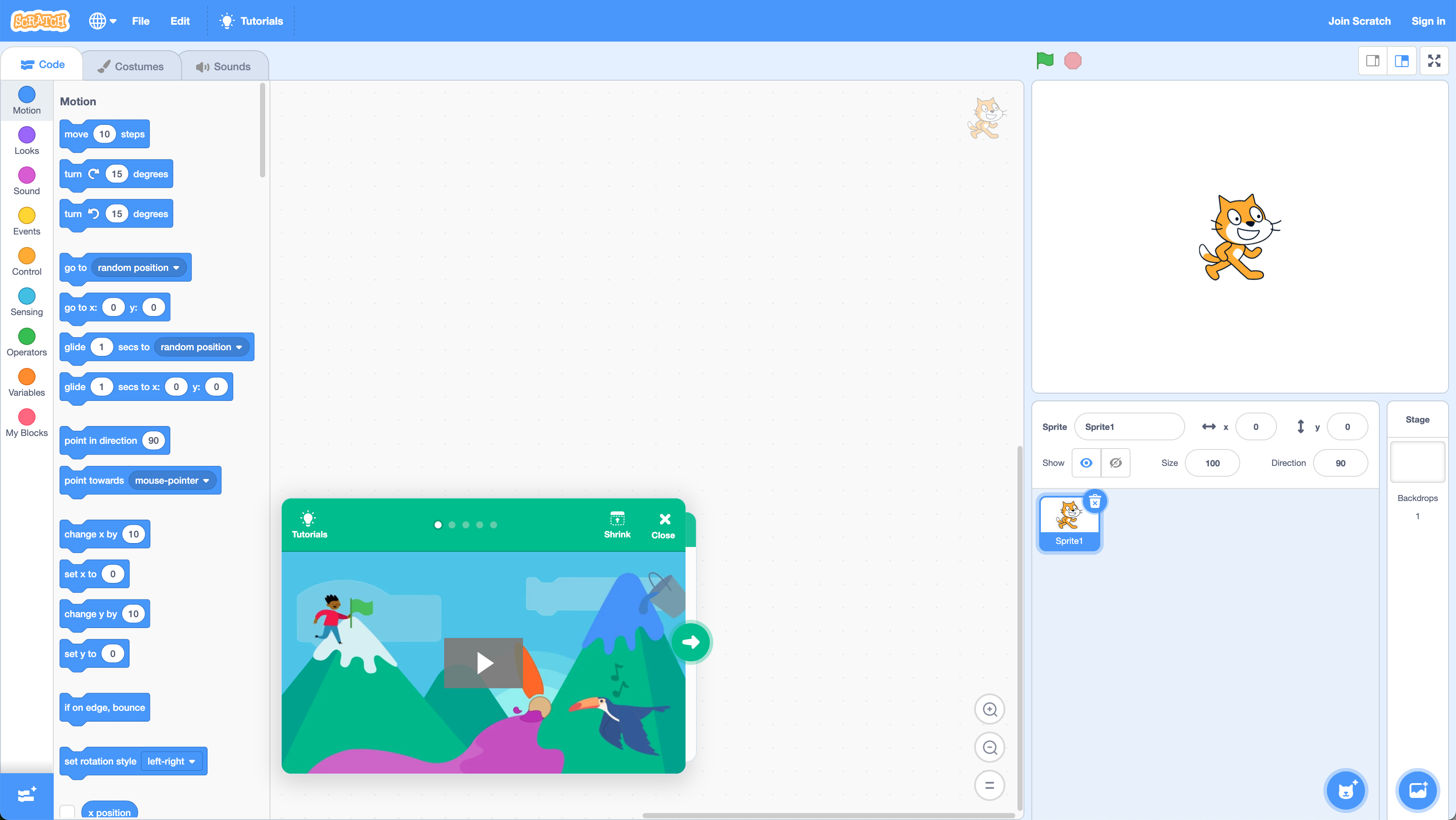Screen dimensions: 1456x820
Task: Check the x position reporter checkbox
Action: pos(67,811)
